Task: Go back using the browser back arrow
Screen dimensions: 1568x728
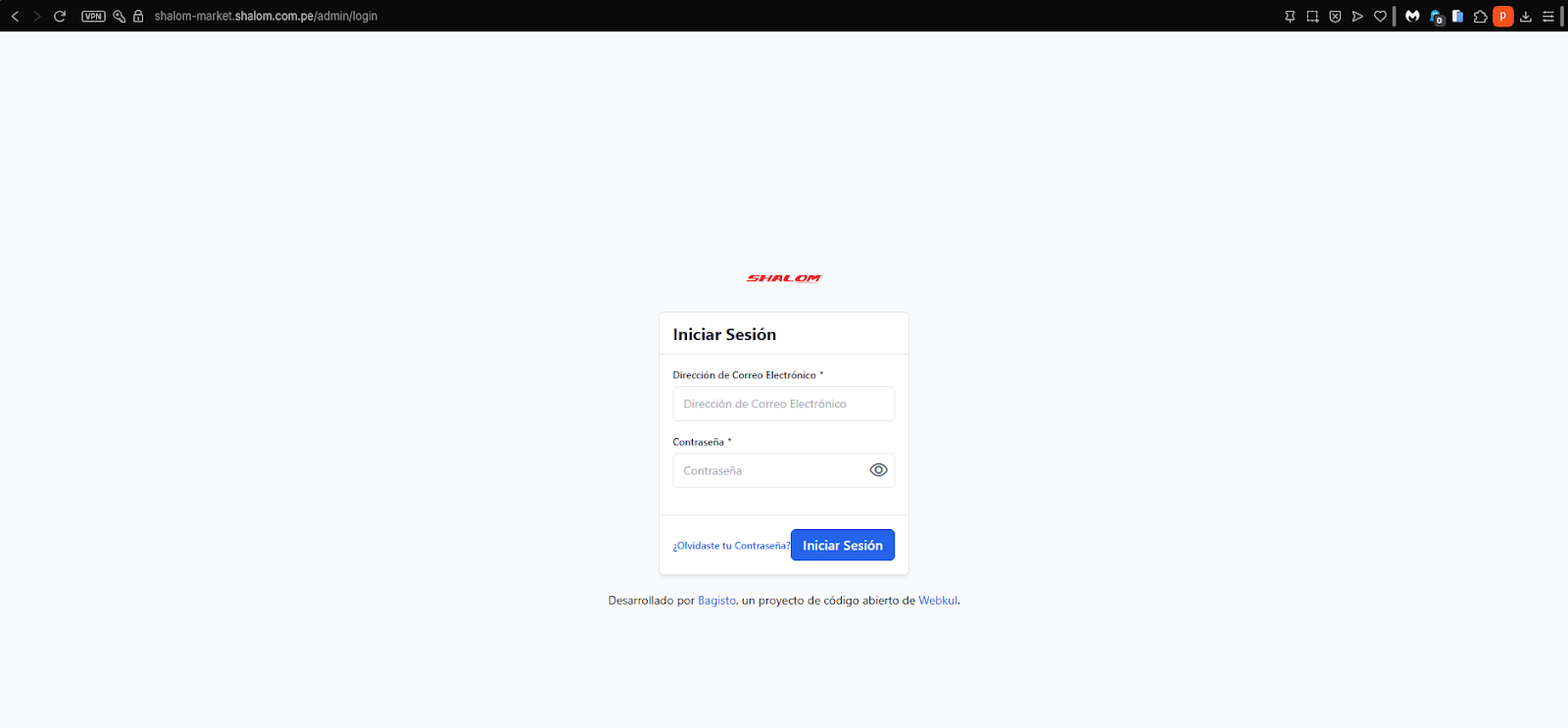Action: point(15,16)
